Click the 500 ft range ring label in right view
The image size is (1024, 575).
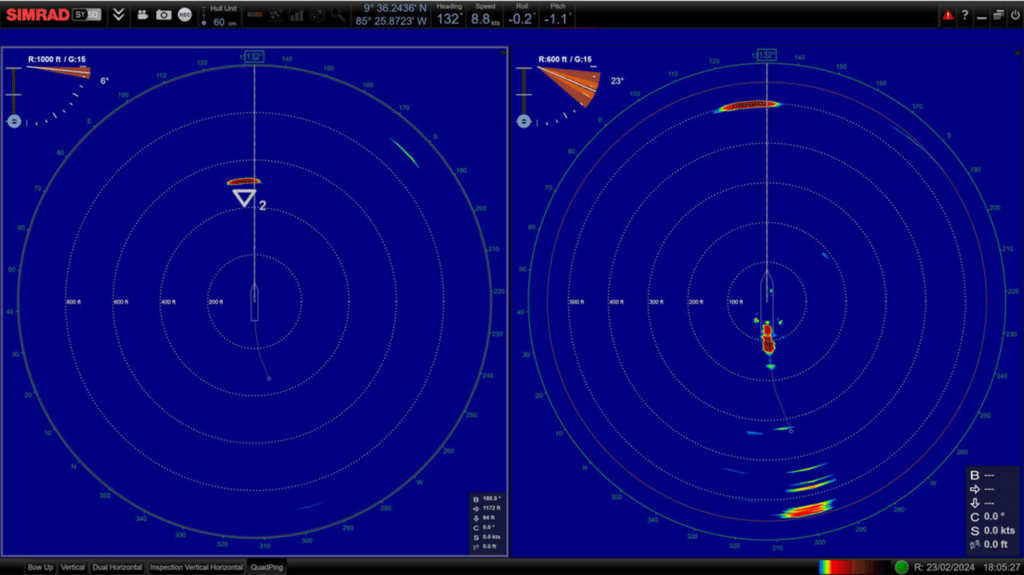577,302
